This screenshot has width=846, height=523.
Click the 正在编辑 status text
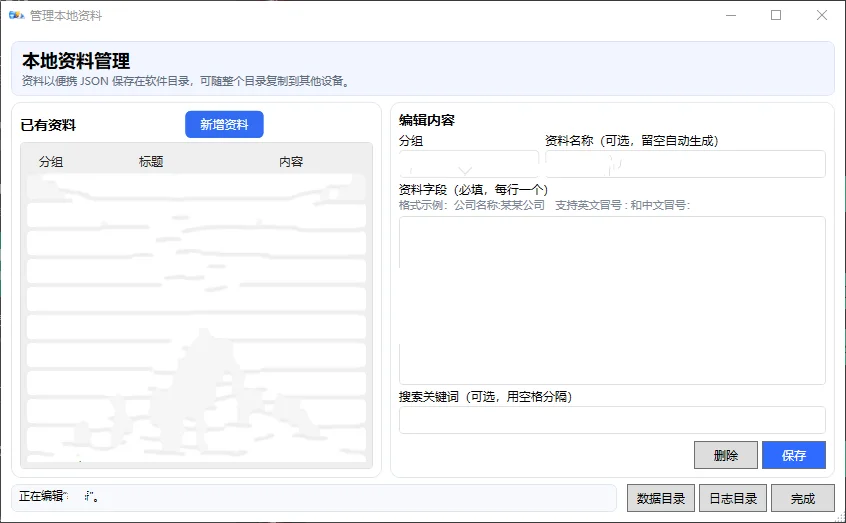[59, 496]
